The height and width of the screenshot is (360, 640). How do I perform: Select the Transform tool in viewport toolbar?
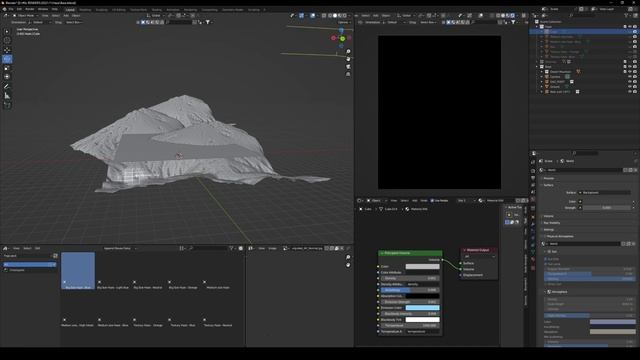[7, 77]
